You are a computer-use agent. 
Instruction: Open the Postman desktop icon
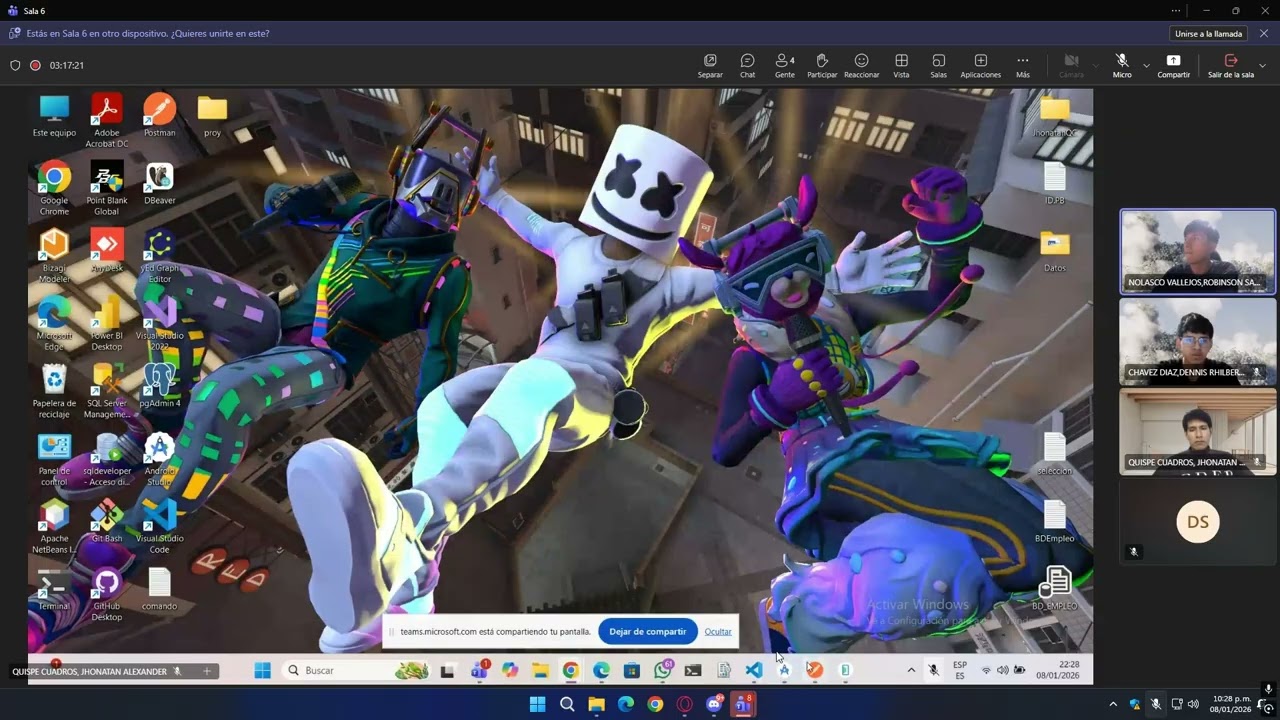pyautogui.click(x=159, y=115)
